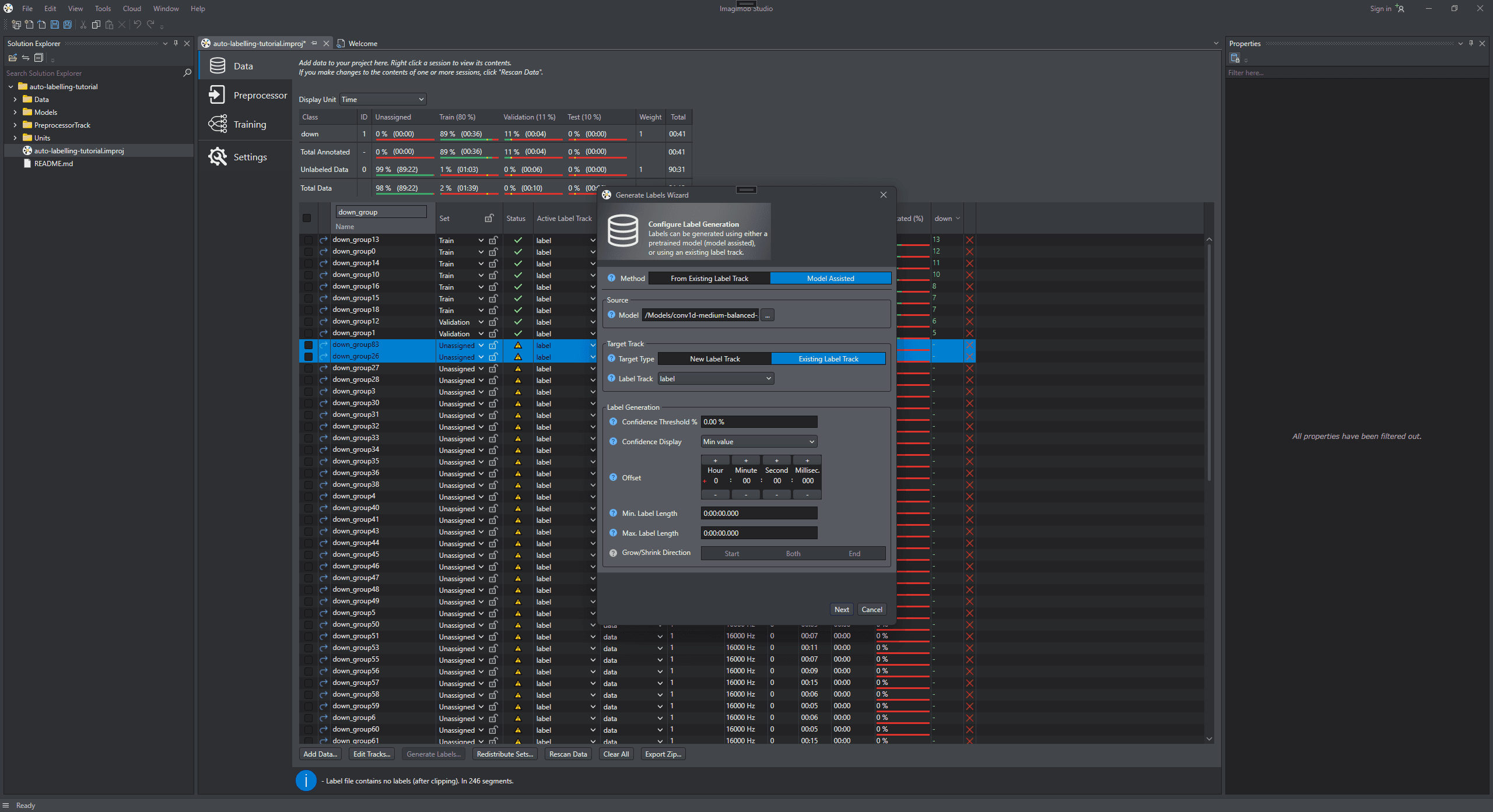The image size is (1493, 812).
Task: Click the Cancel button in wizard
Action: tap(871, 608)
